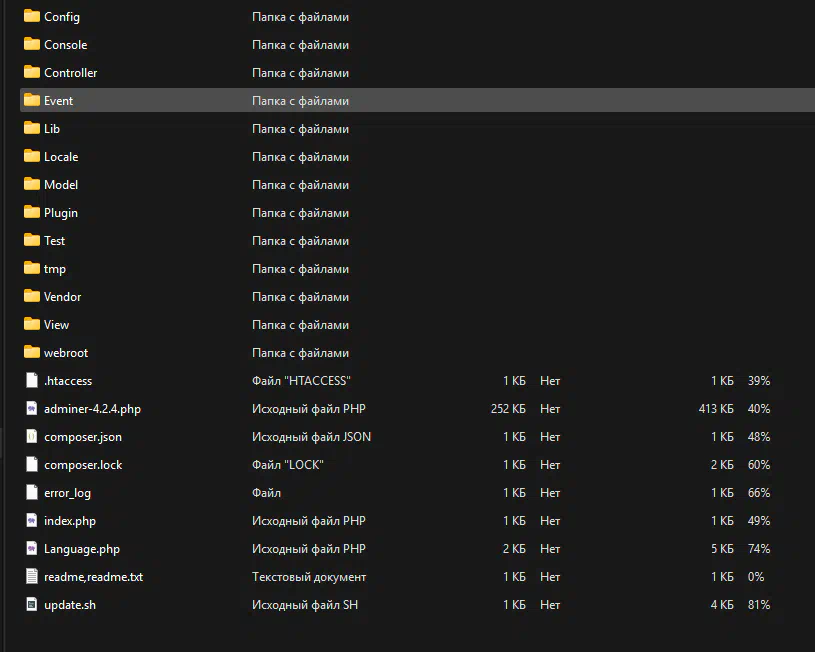Select the View folder entry
This screenshot has height=652, width=815.
(56, 325)
